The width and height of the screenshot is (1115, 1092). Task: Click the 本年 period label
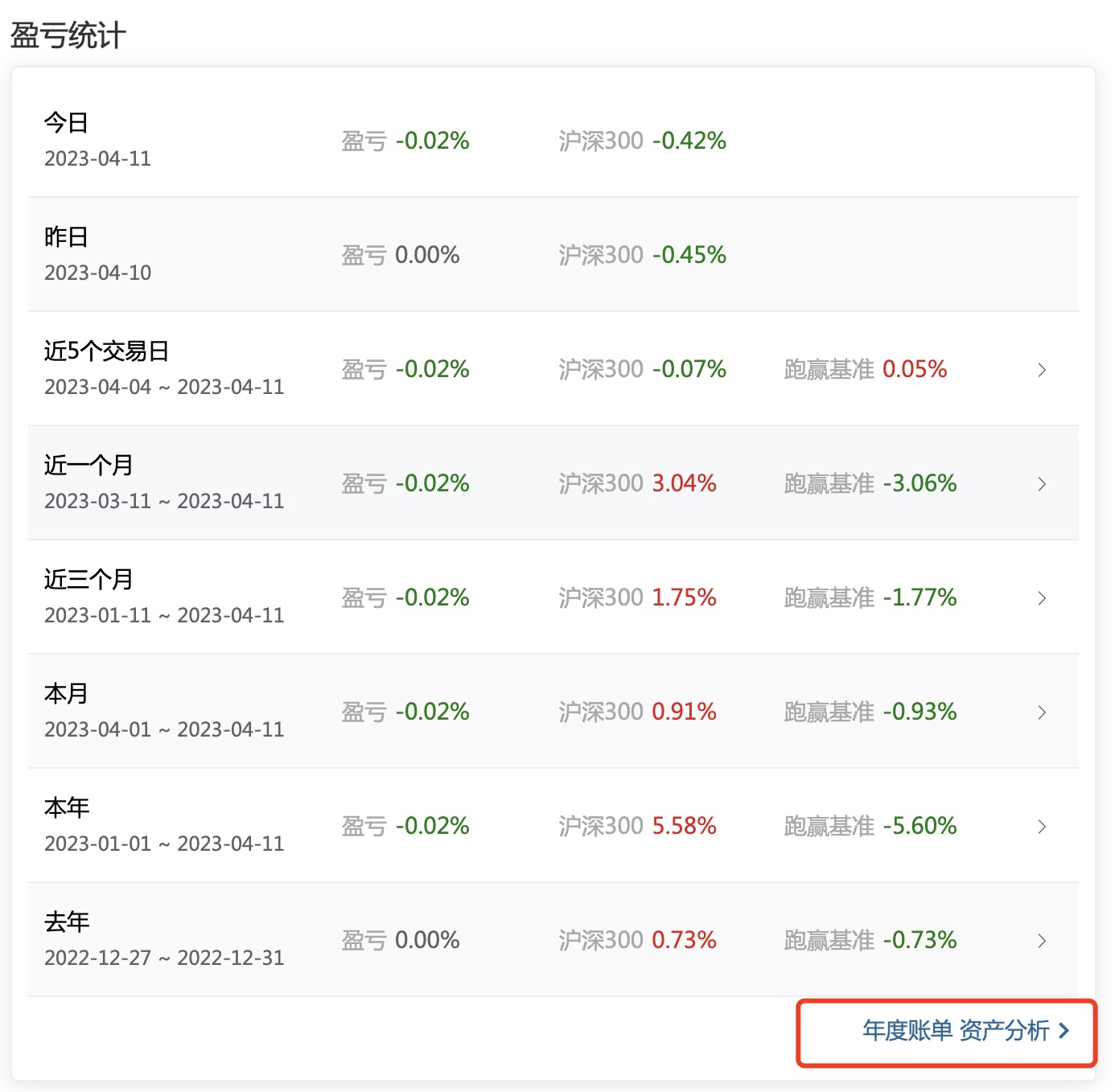[67, 808]
